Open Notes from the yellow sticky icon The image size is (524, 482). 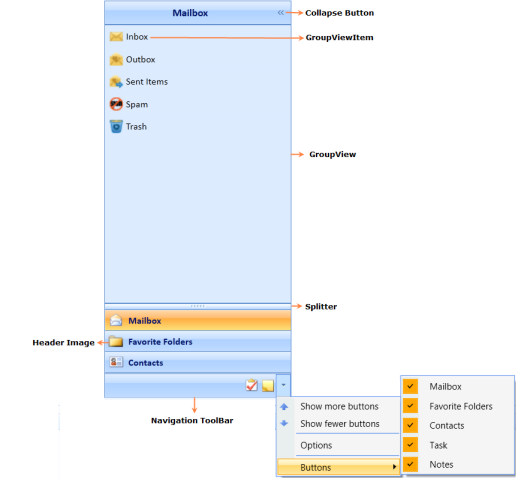(268, 386)
